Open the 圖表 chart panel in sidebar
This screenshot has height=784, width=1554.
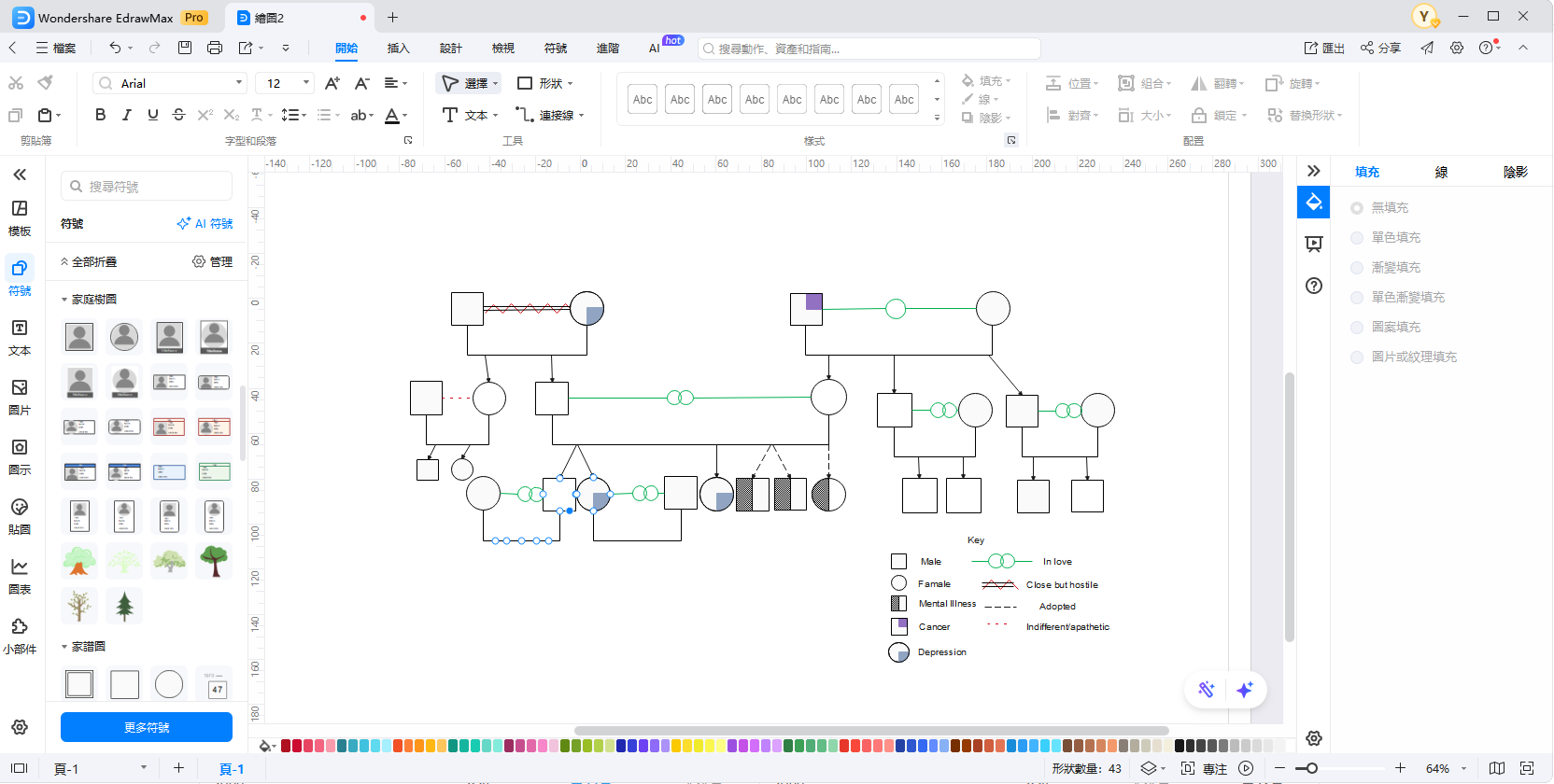[20, 576]
